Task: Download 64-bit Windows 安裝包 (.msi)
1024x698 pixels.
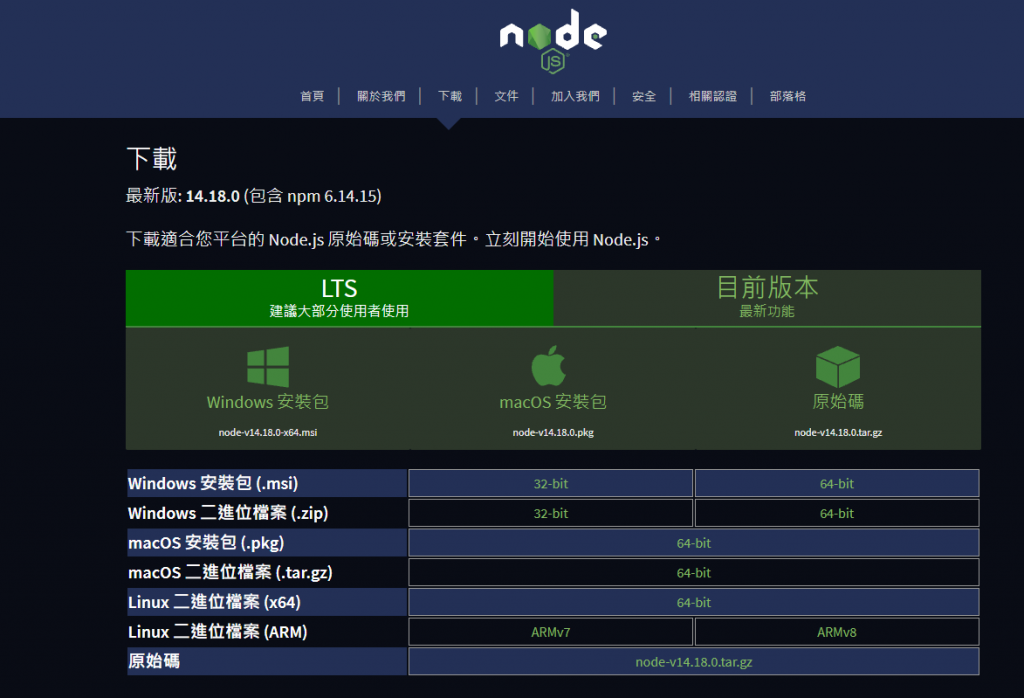Action: click(837, 483)
